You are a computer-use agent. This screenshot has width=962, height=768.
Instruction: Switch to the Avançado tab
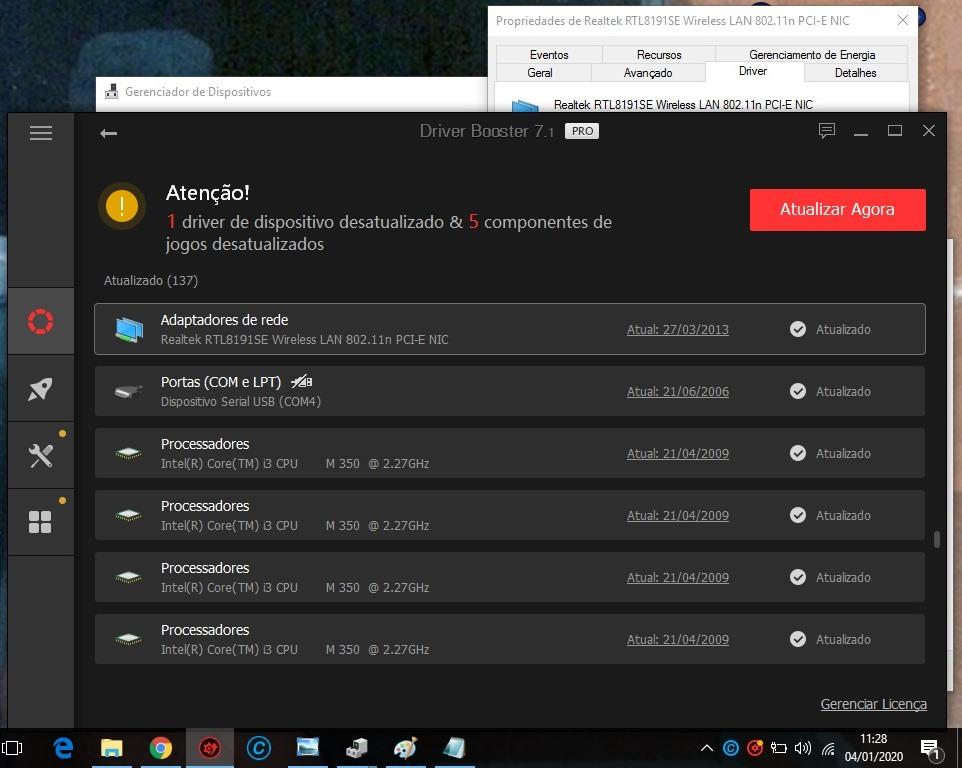tap(648, 73)
